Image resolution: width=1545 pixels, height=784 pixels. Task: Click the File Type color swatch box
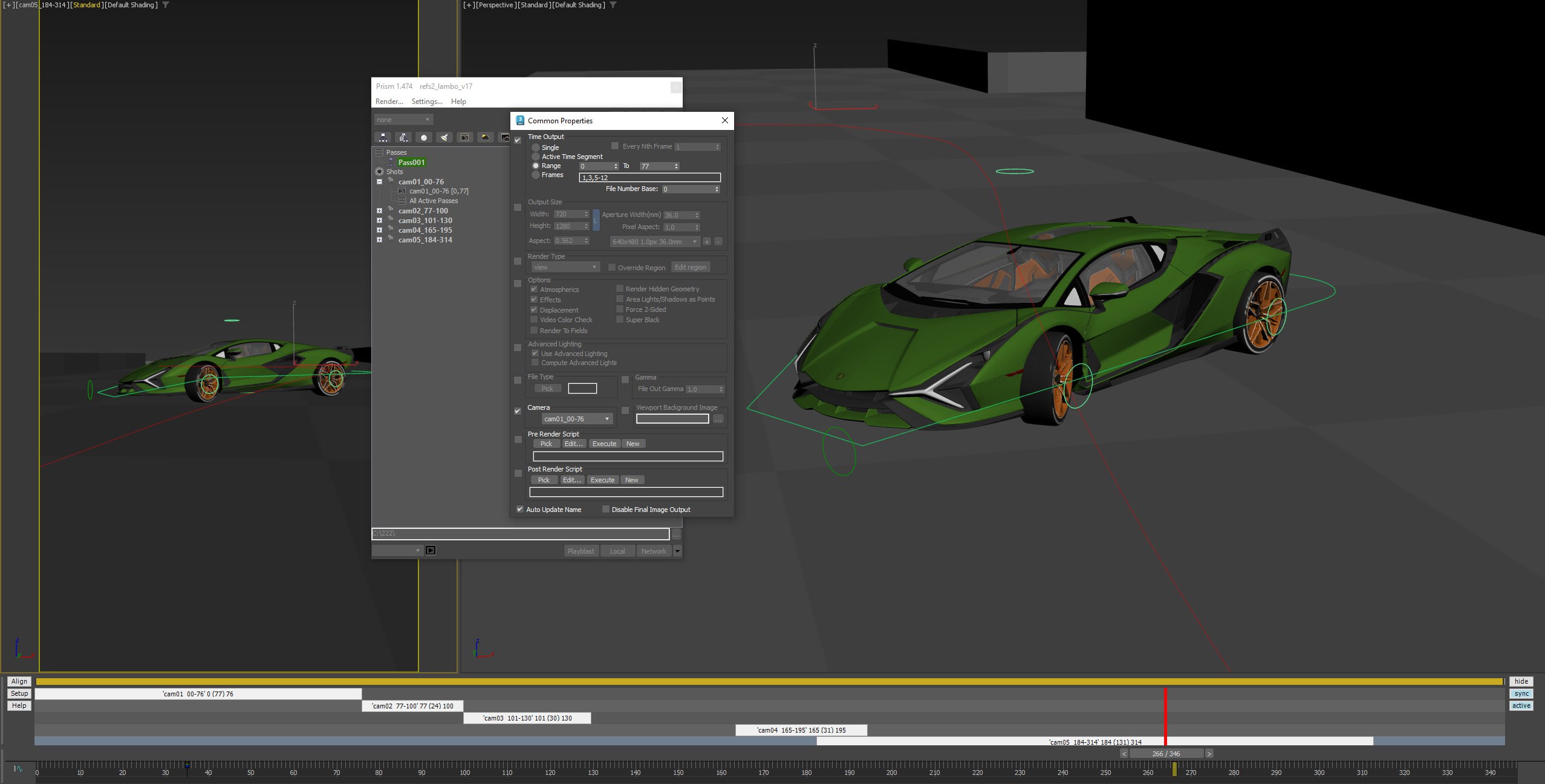coord(582,389)
